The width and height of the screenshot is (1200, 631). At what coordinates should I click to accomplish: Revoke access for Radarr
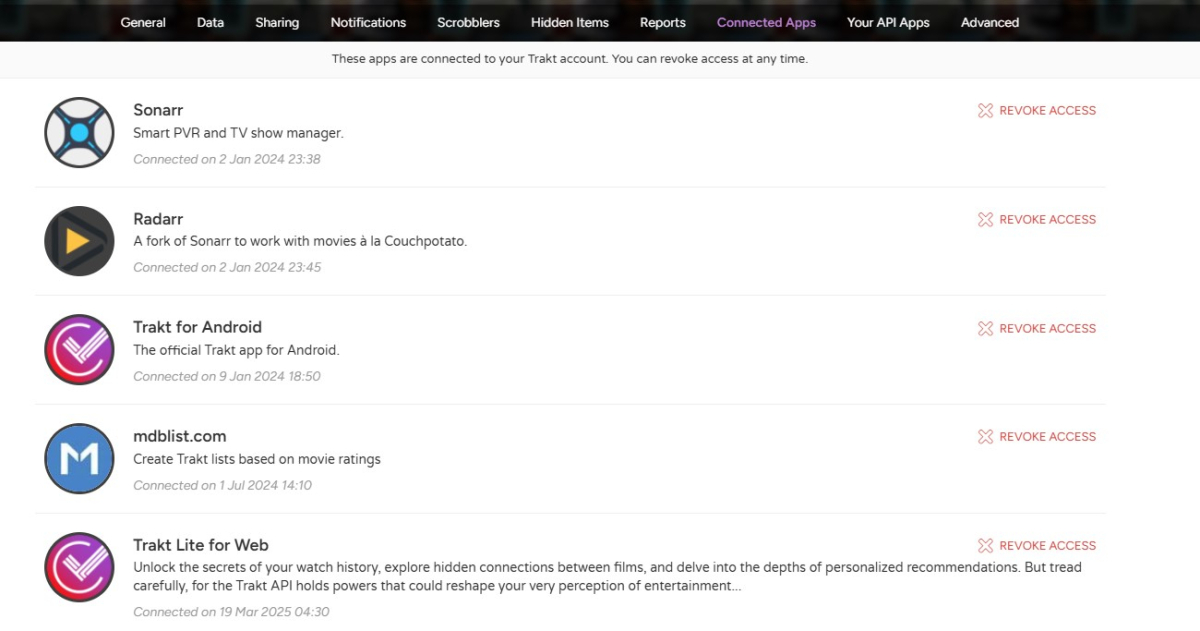coord(1037,220)
